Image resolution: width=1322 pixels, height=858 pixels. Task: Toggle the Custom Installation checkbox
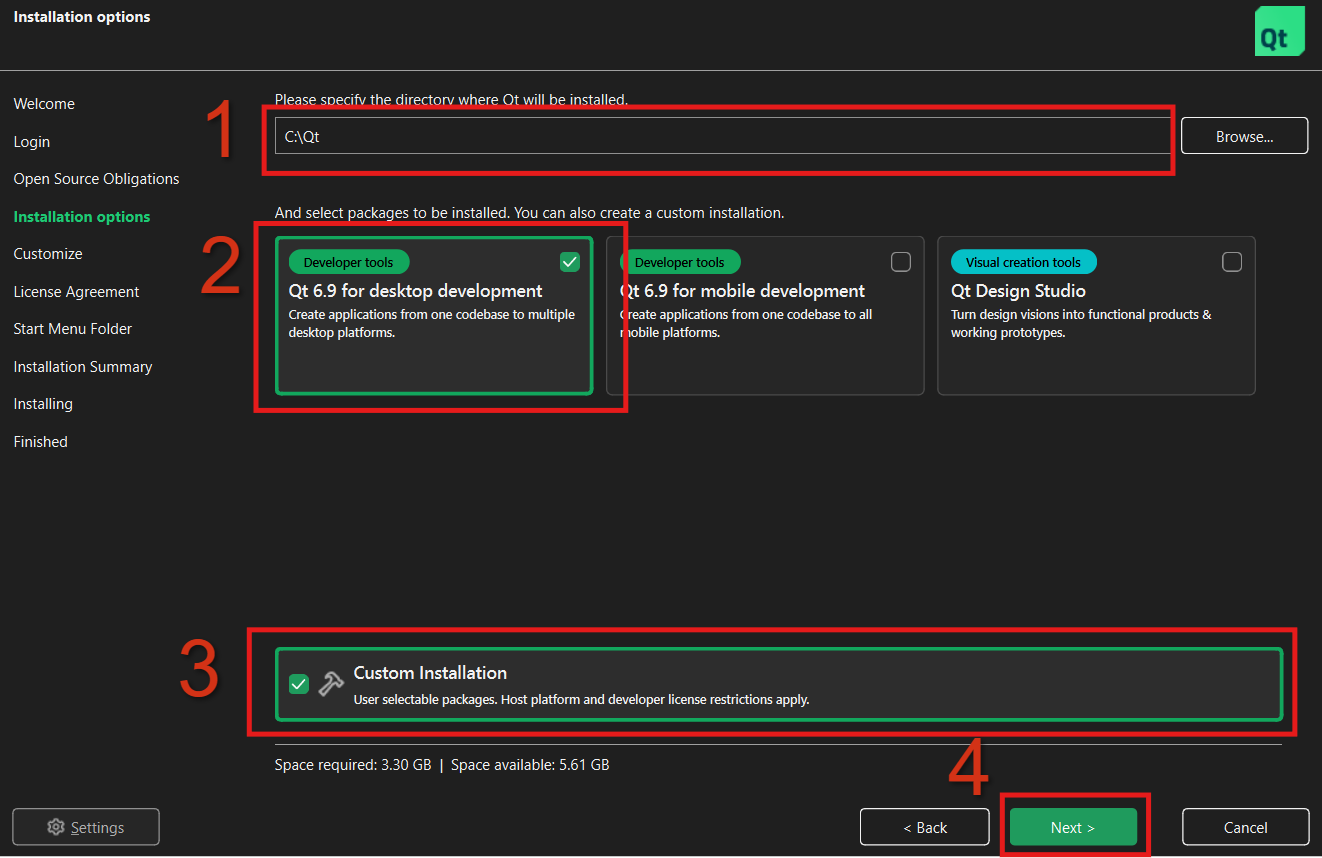299,684
